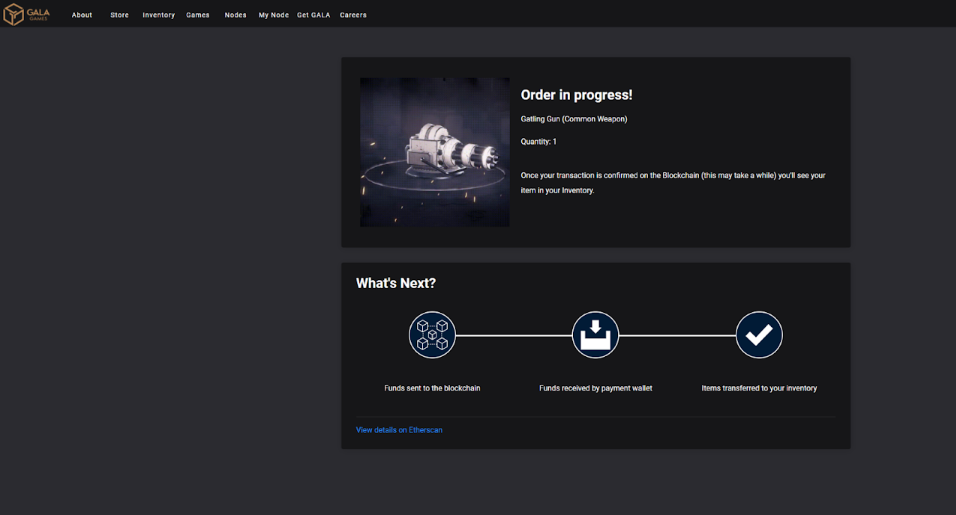The width and height of the screenshot is (956, 515).
Task: Go to the Store page
Action: (120, 15)
